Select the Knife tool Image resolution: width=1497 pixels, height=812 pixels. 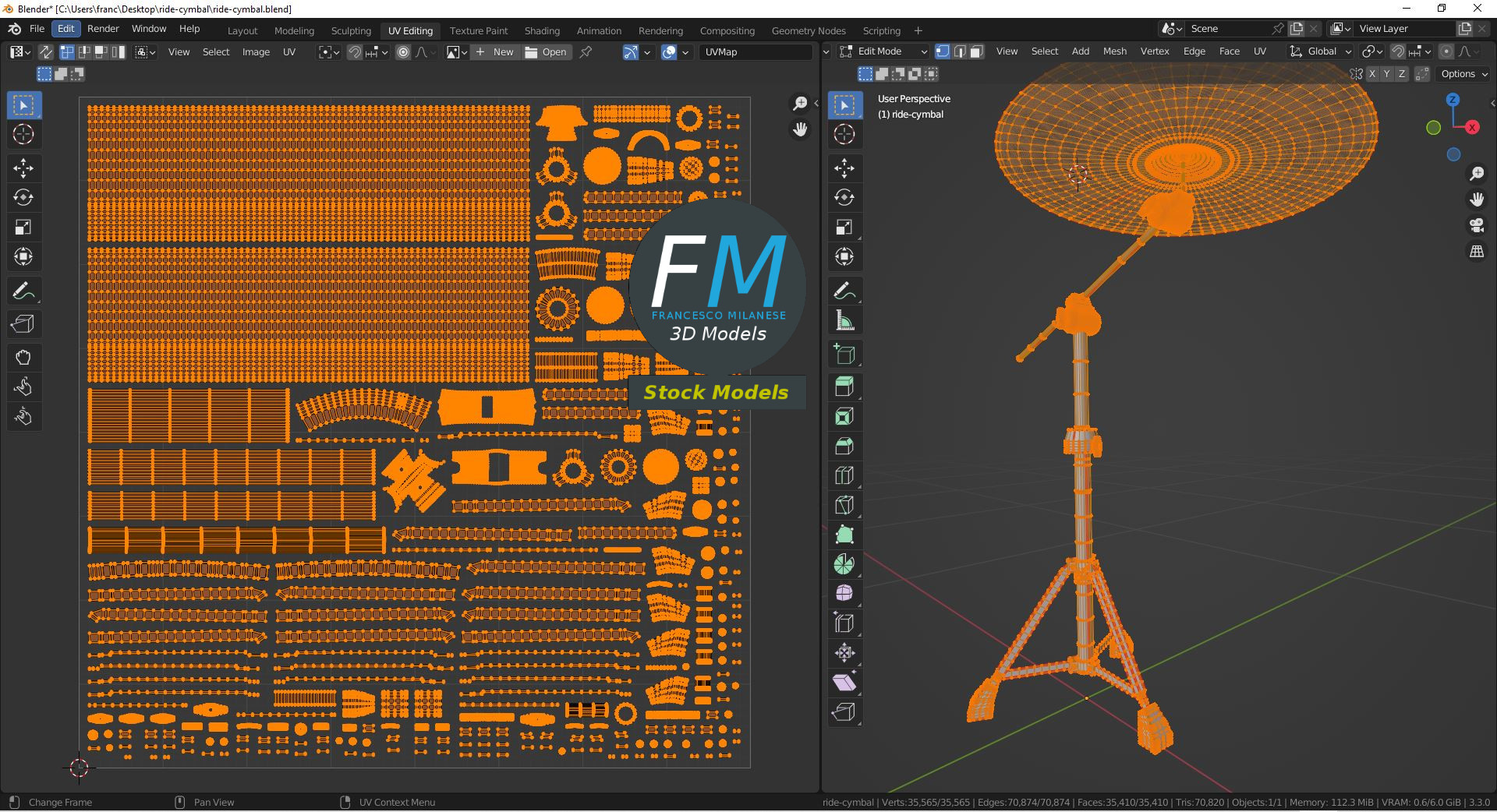(844, 506)
